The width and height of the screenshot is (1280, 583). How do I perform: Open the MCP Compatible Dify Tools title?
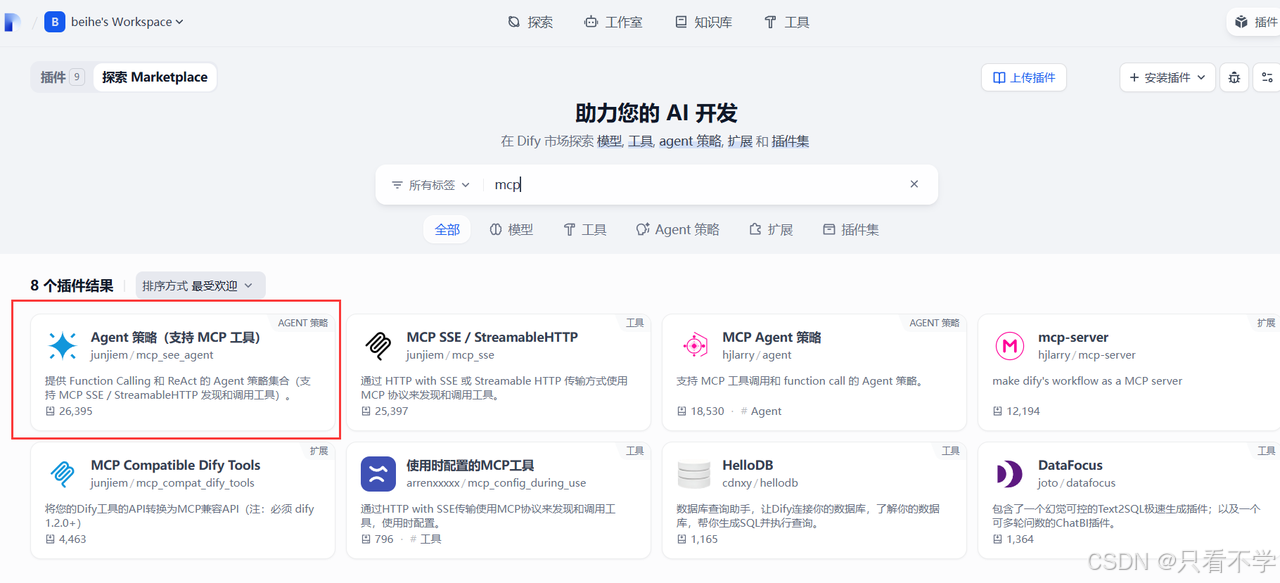(176, 465)
